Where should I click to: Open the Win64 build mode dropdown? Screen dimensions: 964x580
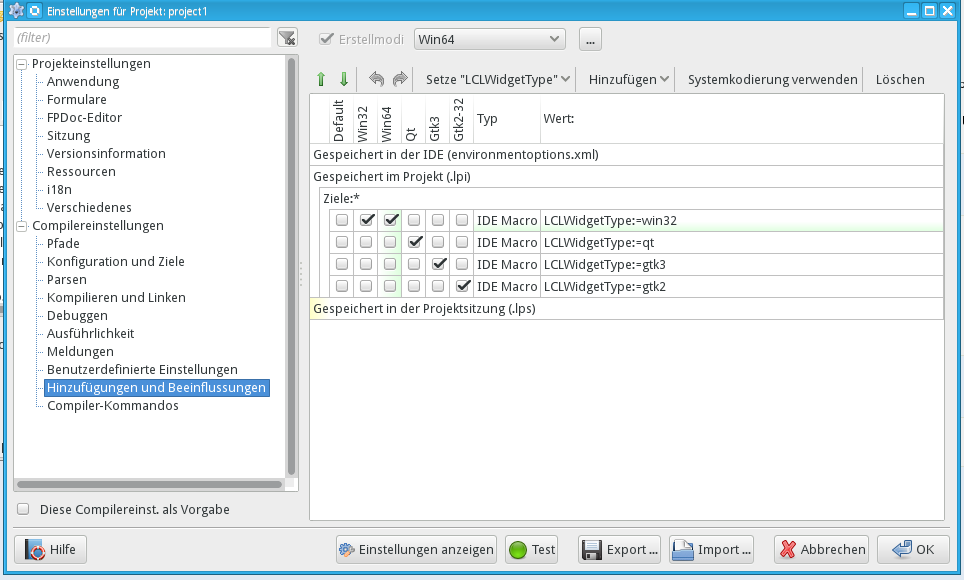coord(489,39)
